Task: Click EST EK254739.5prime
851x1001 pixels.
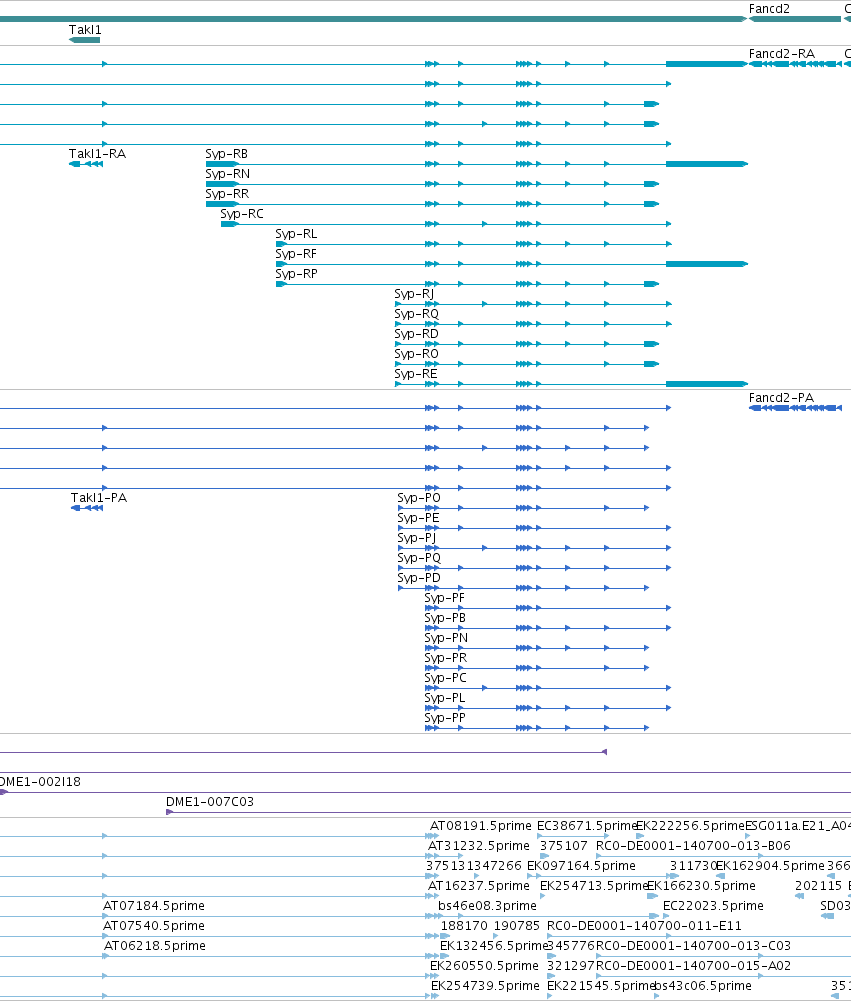Action: pyautogui.click(x=485, y=986)
